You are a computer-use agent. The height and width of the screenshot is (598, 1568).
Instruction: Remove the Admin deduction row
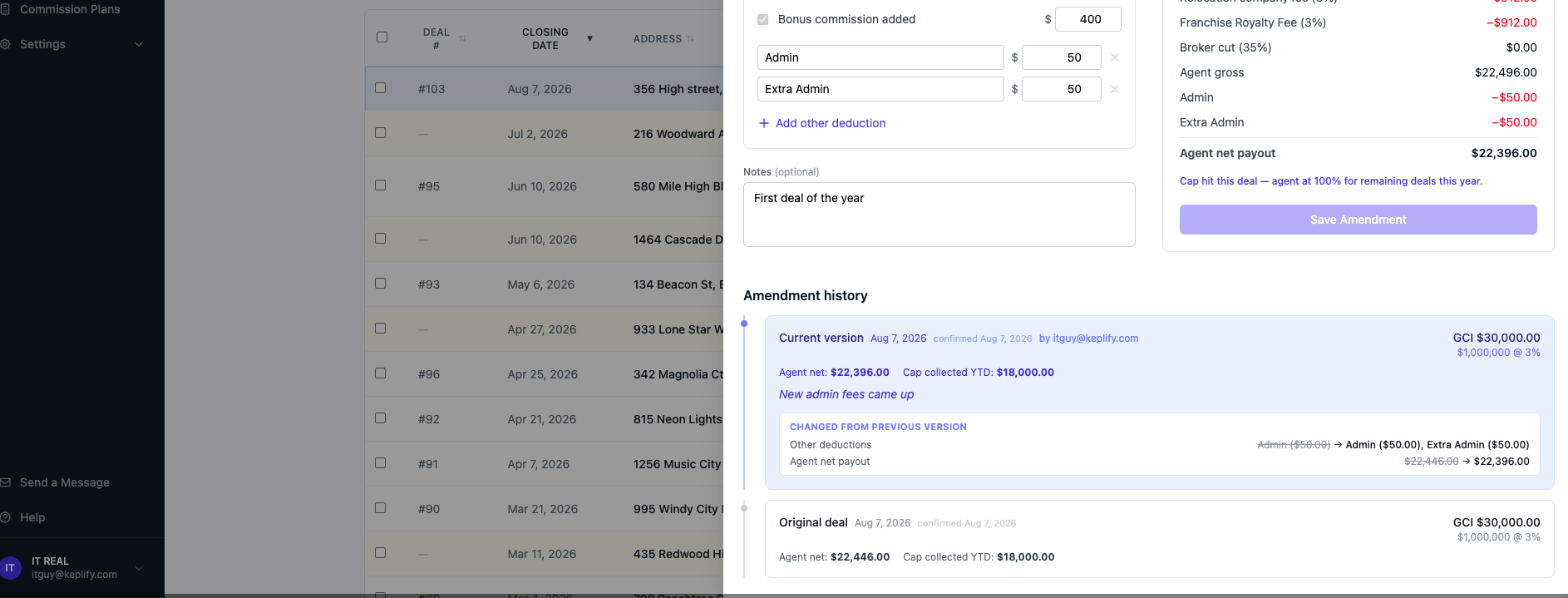1115,57
